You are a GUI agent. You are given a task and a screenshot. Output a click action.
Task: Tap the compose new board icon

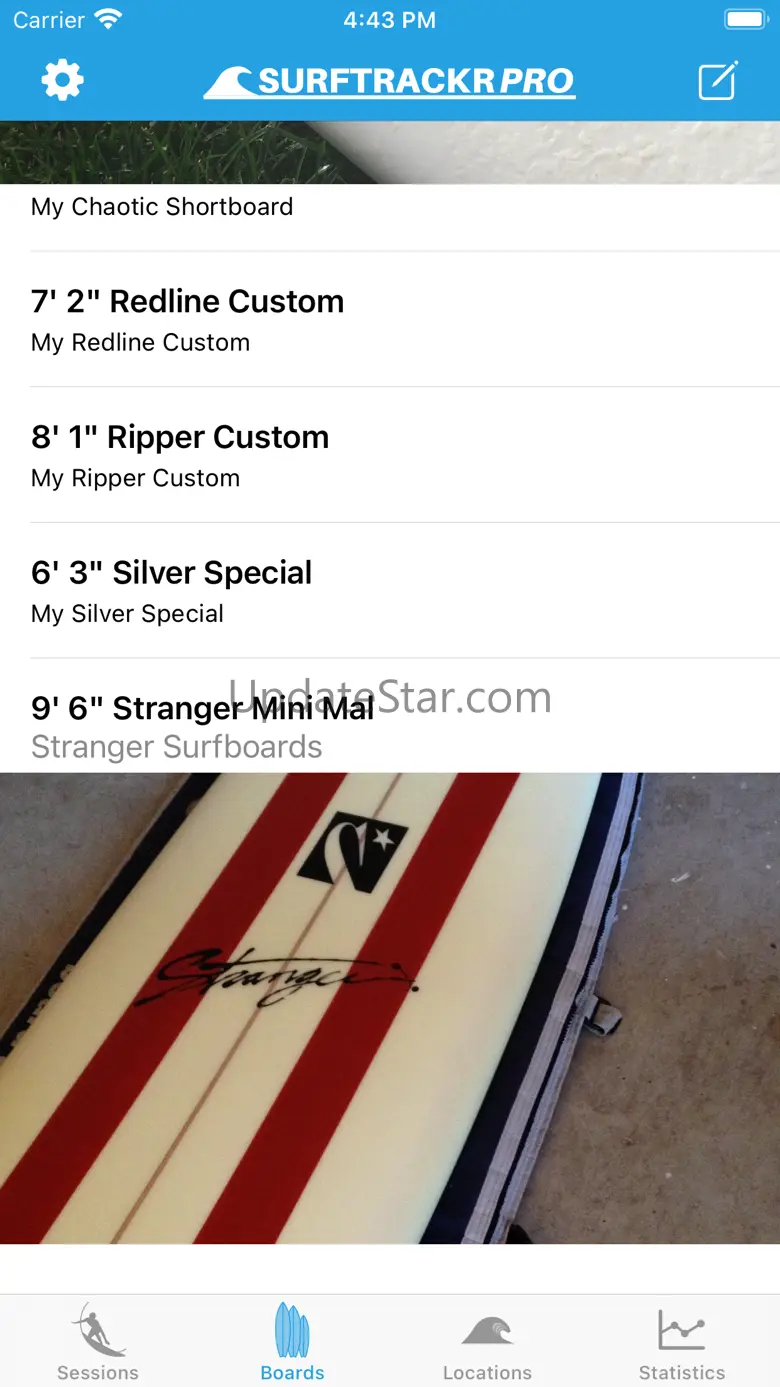[718, 80]
